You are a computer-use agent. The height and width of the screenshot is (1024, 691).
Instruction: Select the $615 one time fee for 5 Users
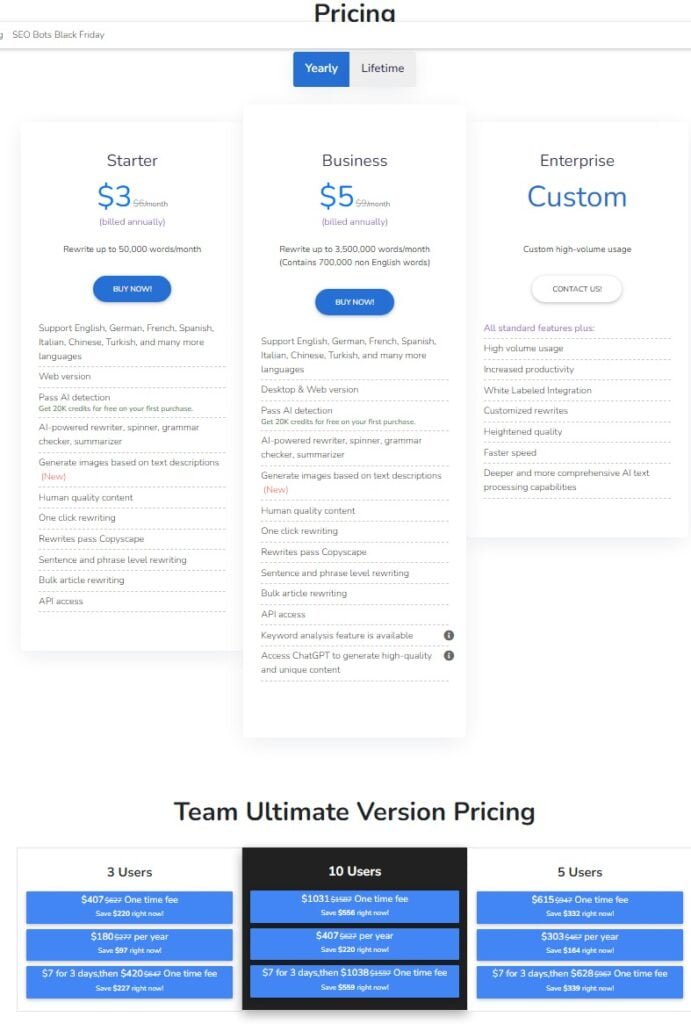click(x=577, y=906)
